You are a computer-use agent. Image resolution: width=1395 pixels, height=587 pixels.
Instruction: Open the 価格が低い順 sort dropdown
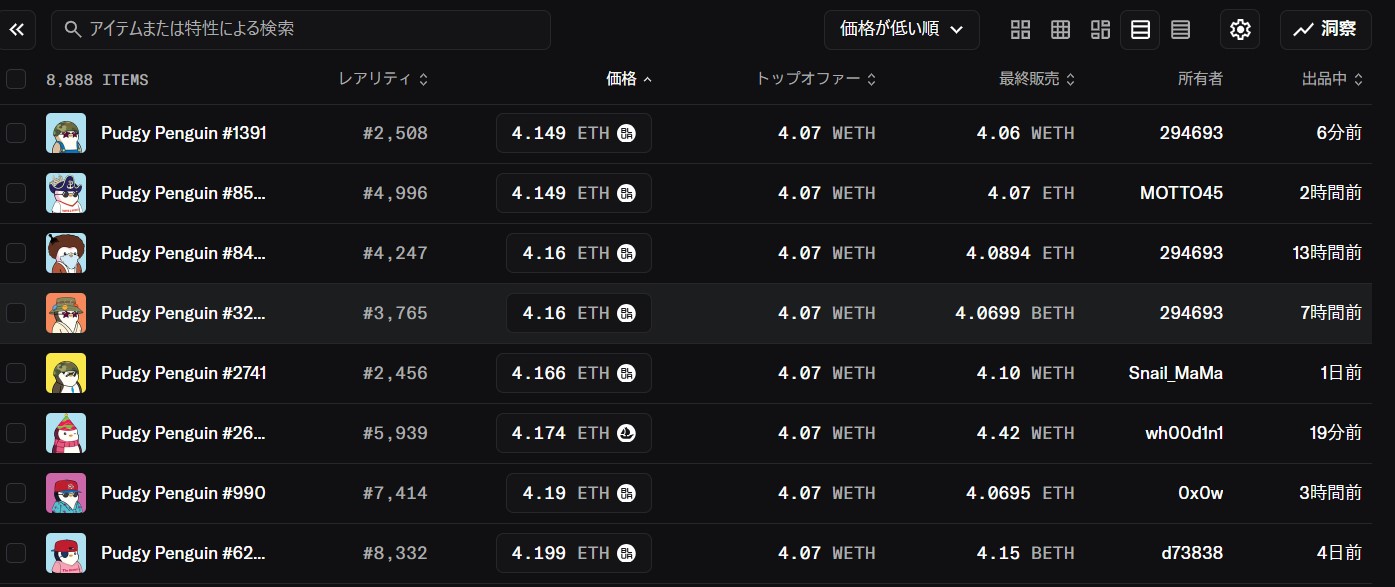[x=901, y=29]
